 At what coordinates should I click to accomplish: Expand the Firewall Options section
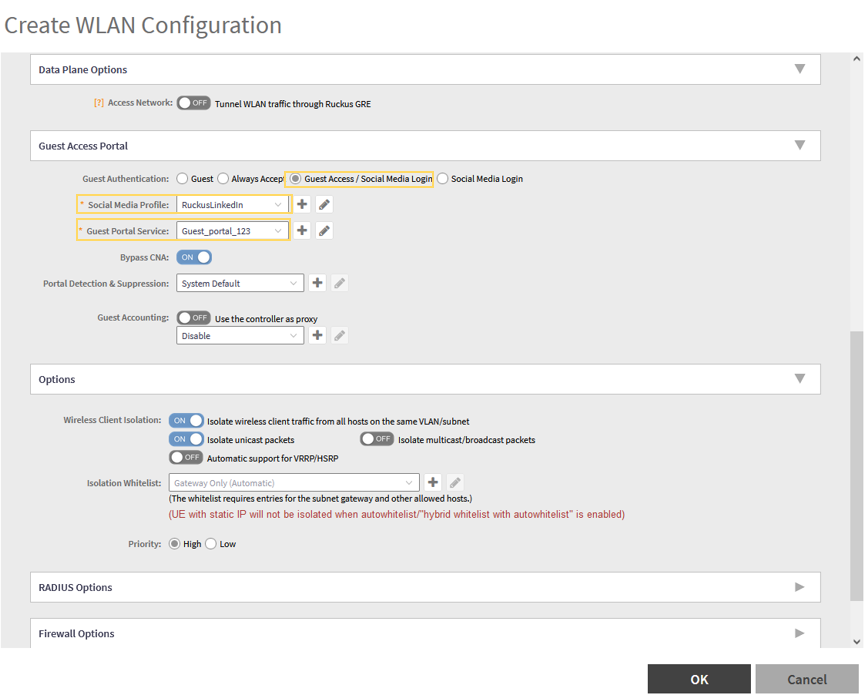click(800, 633)
